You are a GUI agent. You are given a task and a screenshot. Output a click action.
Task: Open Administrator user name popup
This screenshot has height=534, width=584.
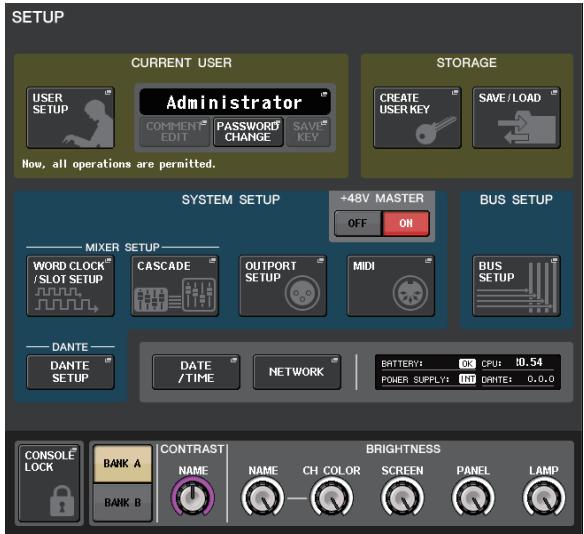click(x=235, y=102)
